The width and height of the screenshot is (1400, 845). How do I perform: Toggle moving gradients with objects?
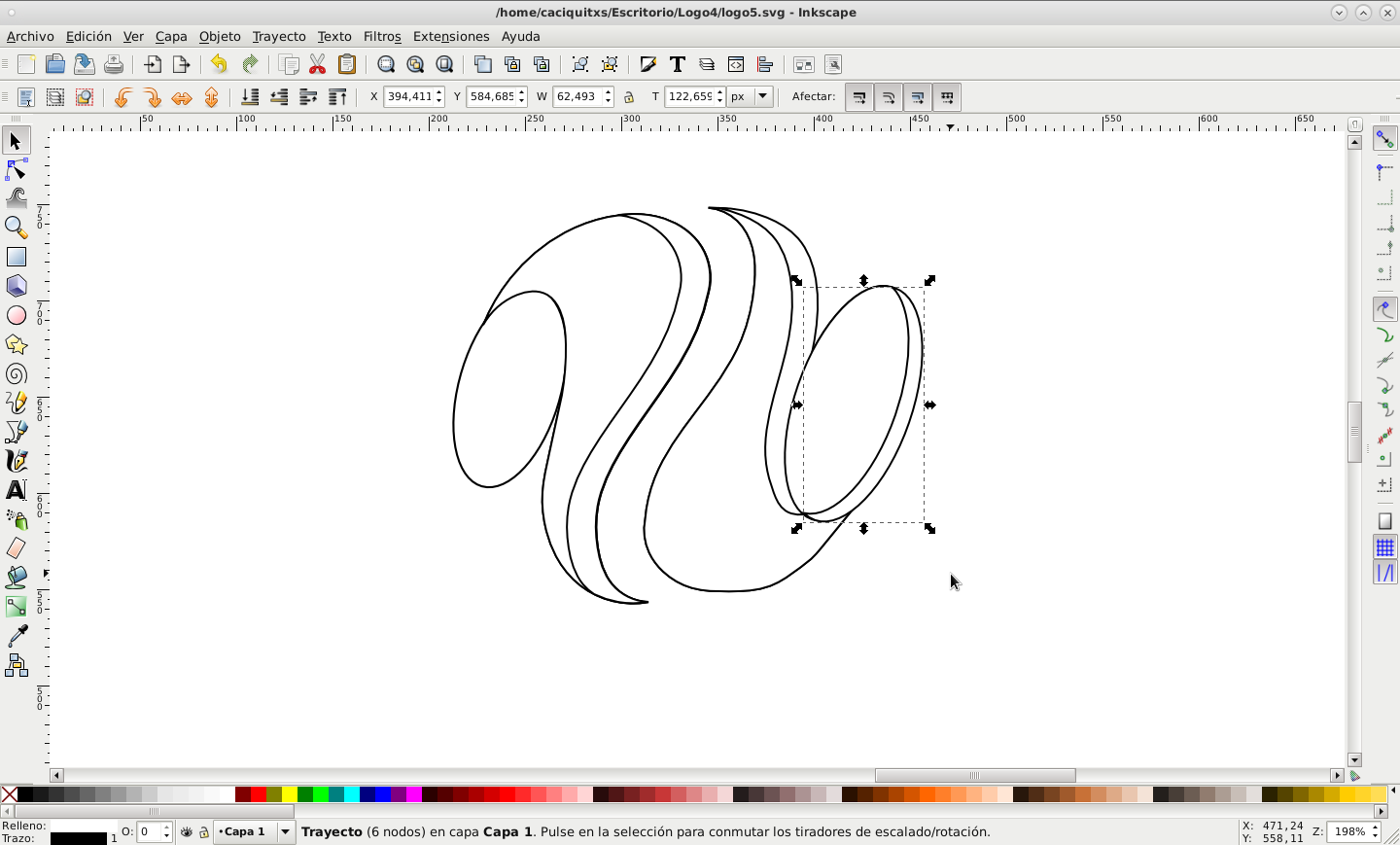tap(918, 97)
